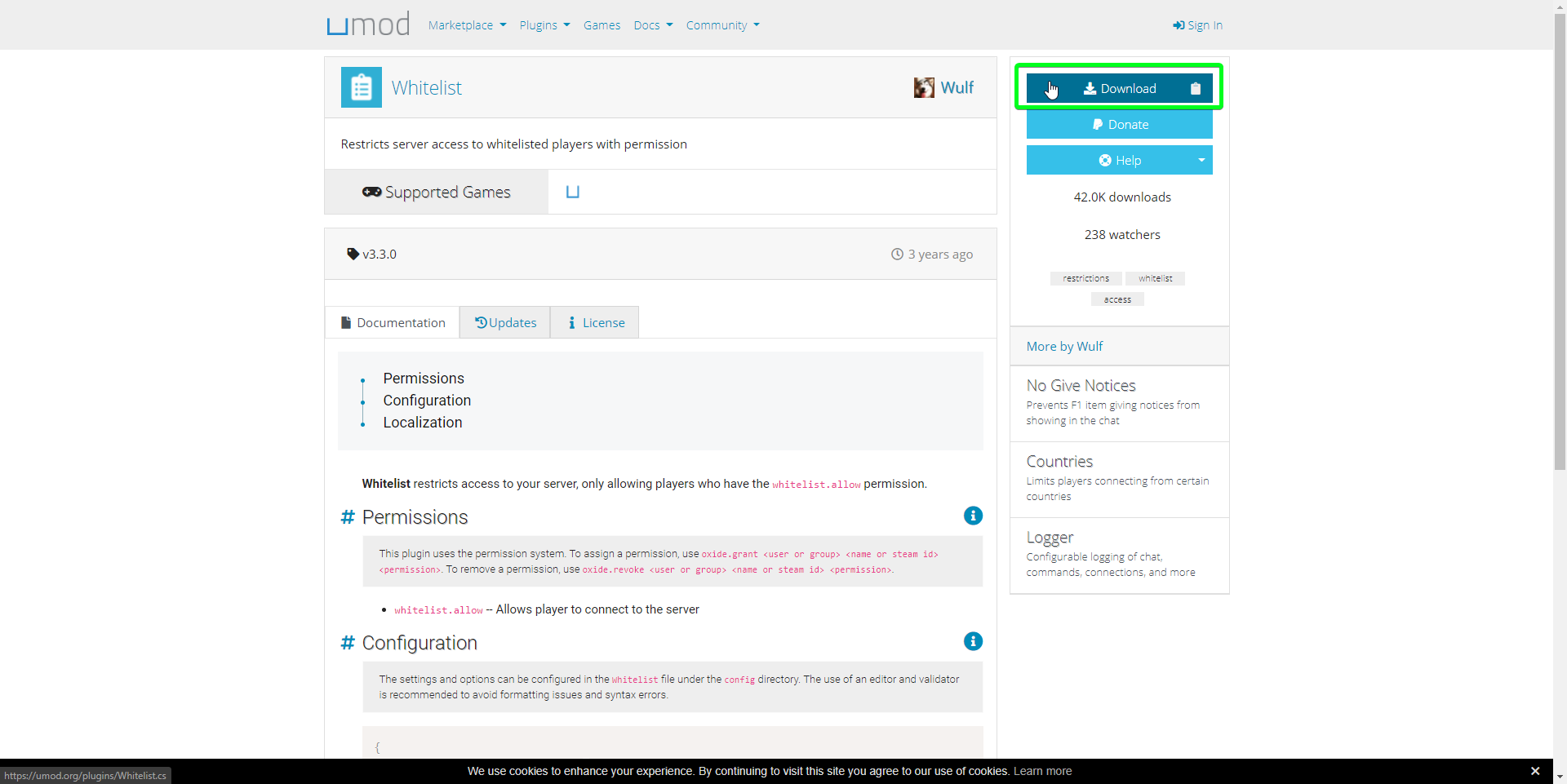The image size is (1567, 784).
Task: Click the page vertical scrollbar thumb
Action: click(x=1560, y=242)
